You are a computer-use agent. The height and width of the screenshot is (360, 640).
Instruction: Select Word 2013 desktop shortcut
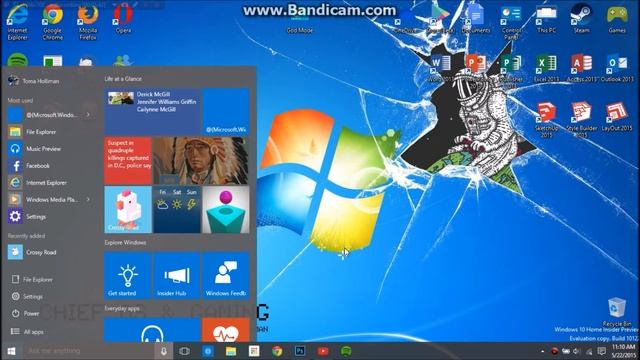click(440, 67)
